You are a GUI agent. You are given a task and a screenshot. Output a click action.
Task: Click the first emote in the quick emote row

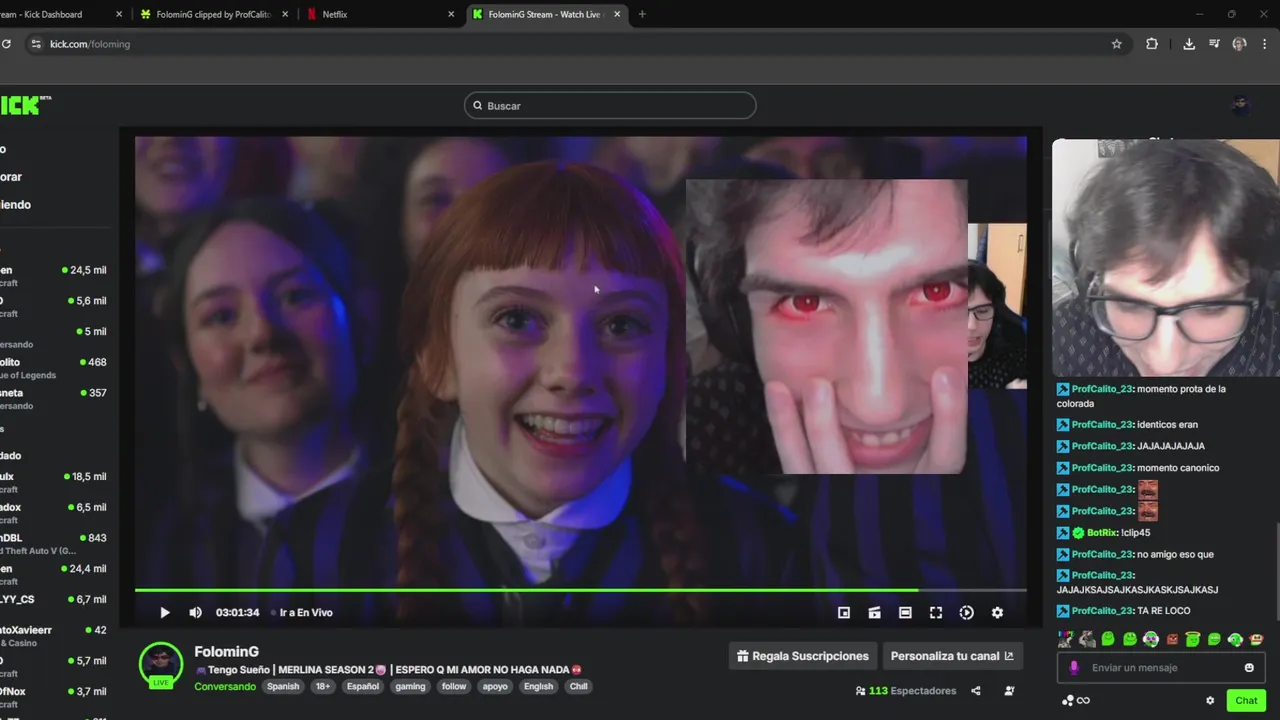tap(1066, 639)
